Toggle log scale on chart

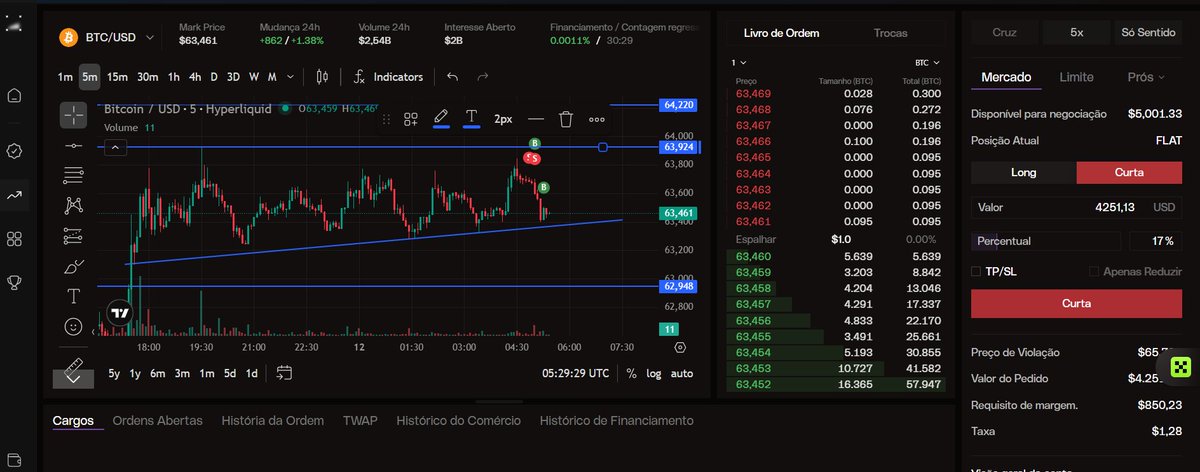(x=653, y=373)
